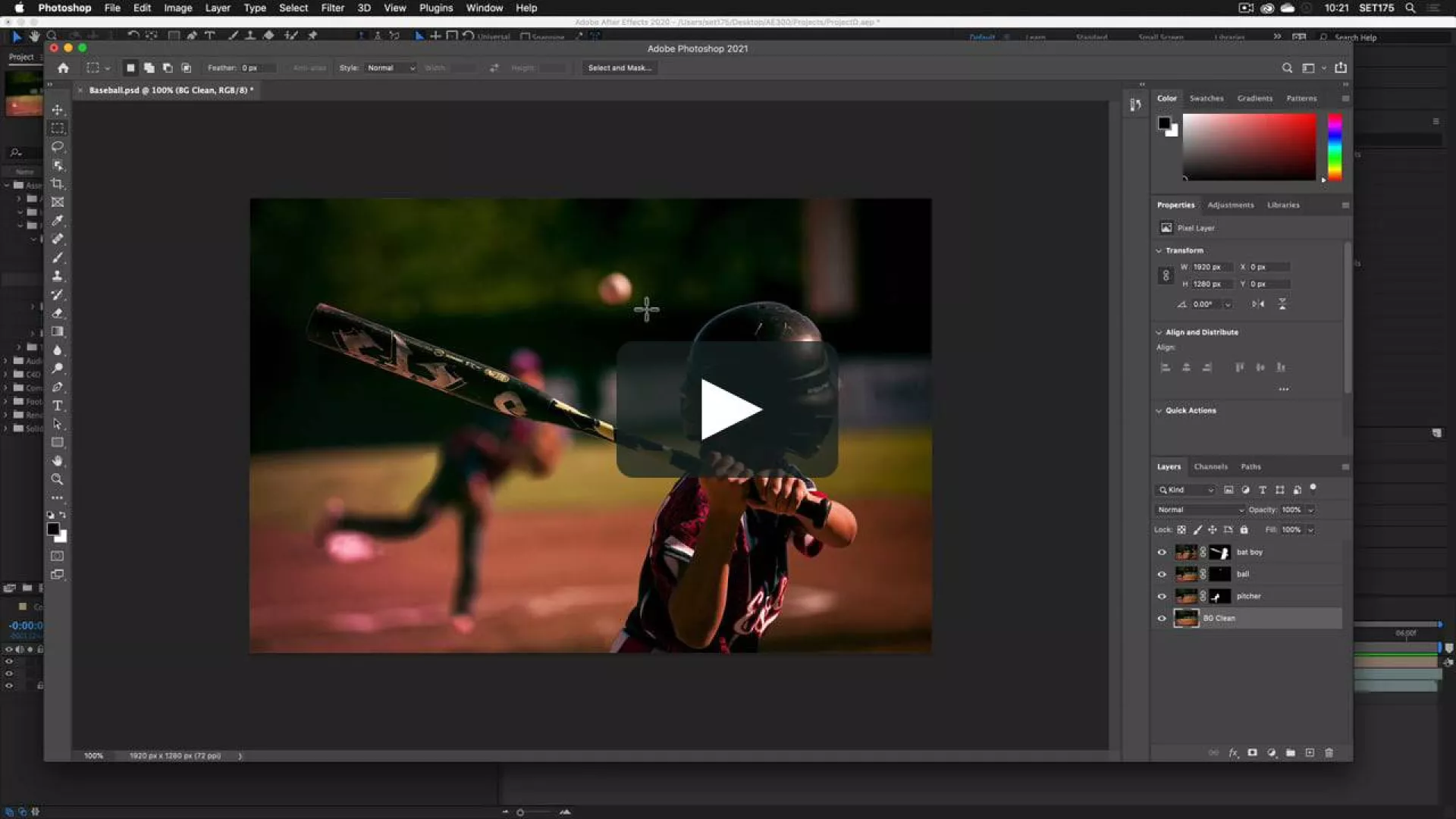Toggle visibility of BG Clean layer

(1161, 619)
